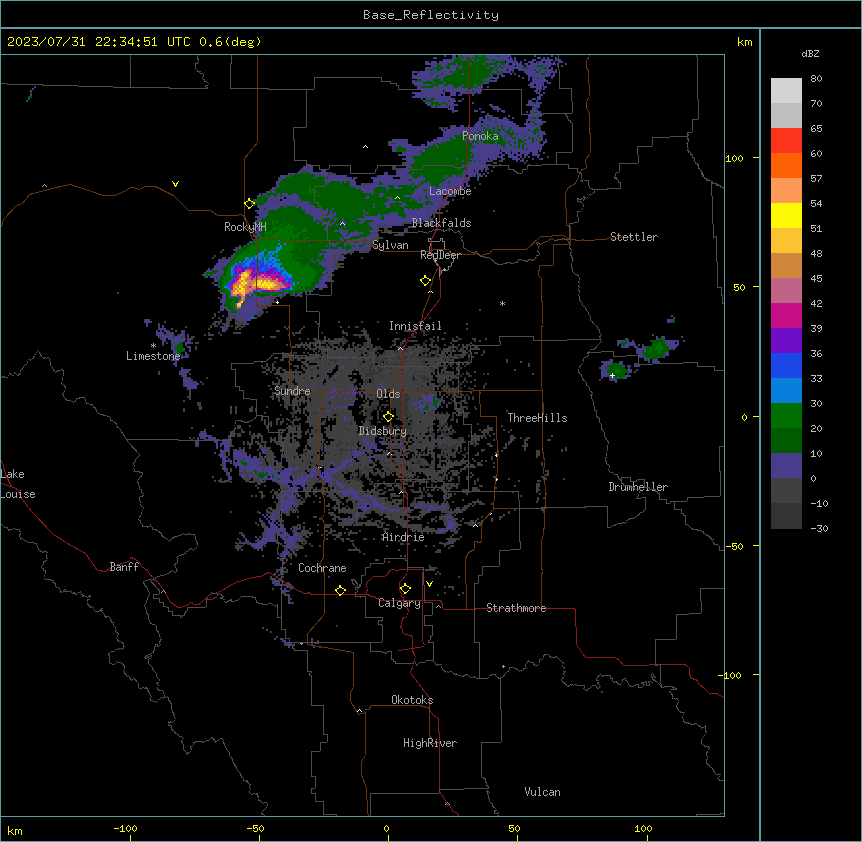Select the Drumheller label
This screenshot has height=842, width=862.
(638, 487)
